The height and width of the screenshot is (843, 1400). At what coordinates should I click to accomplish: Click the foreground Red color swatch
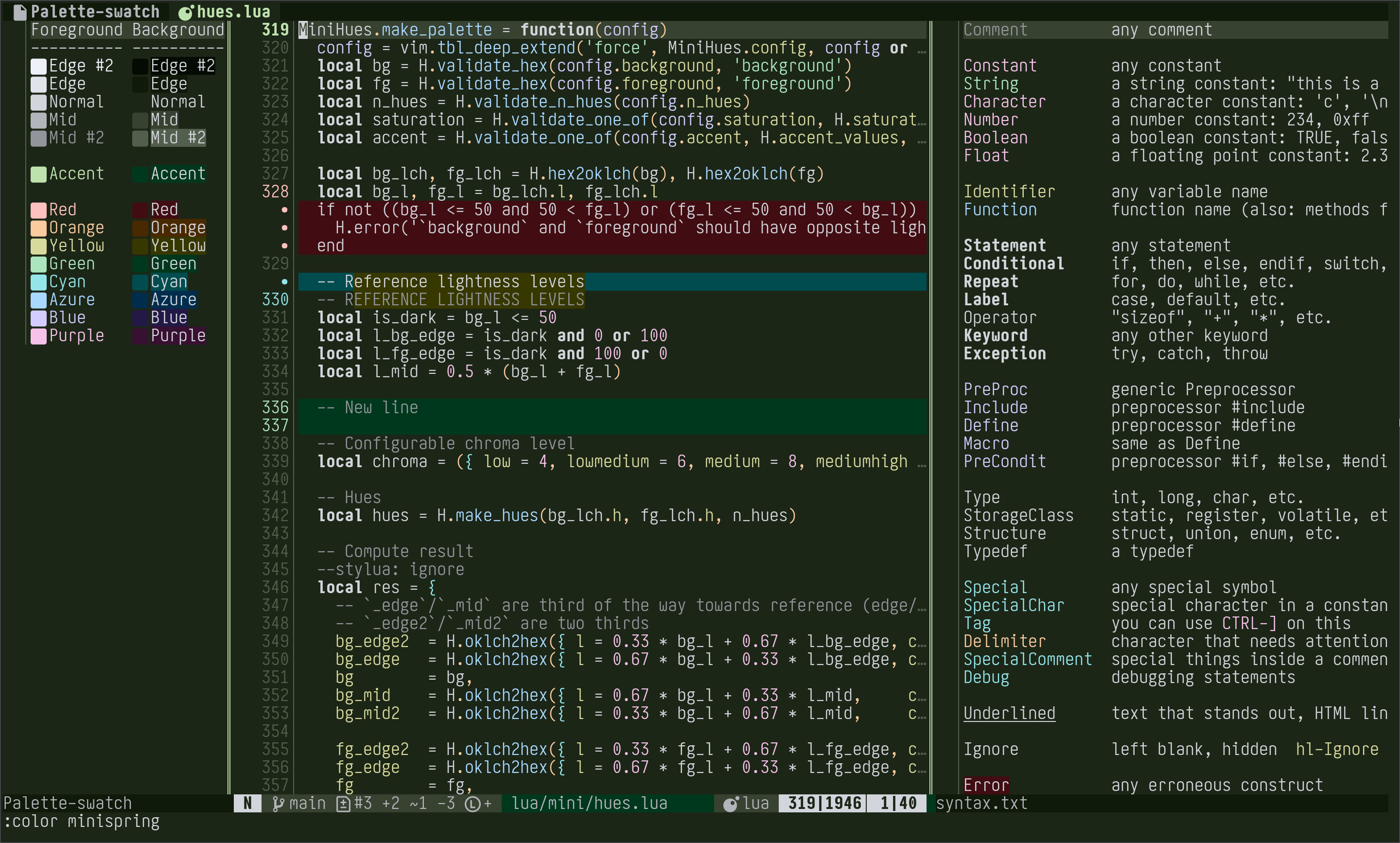click(x=38, y=210)
